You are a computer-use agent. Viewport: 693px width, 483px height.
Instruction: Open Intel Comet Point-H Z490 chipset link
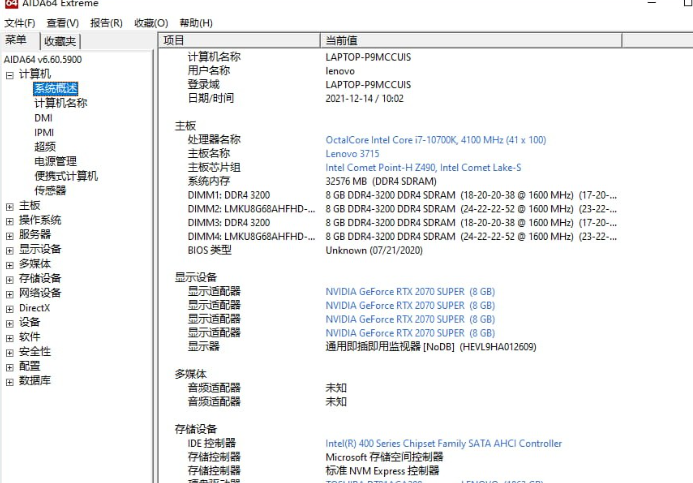pos(423,167)
